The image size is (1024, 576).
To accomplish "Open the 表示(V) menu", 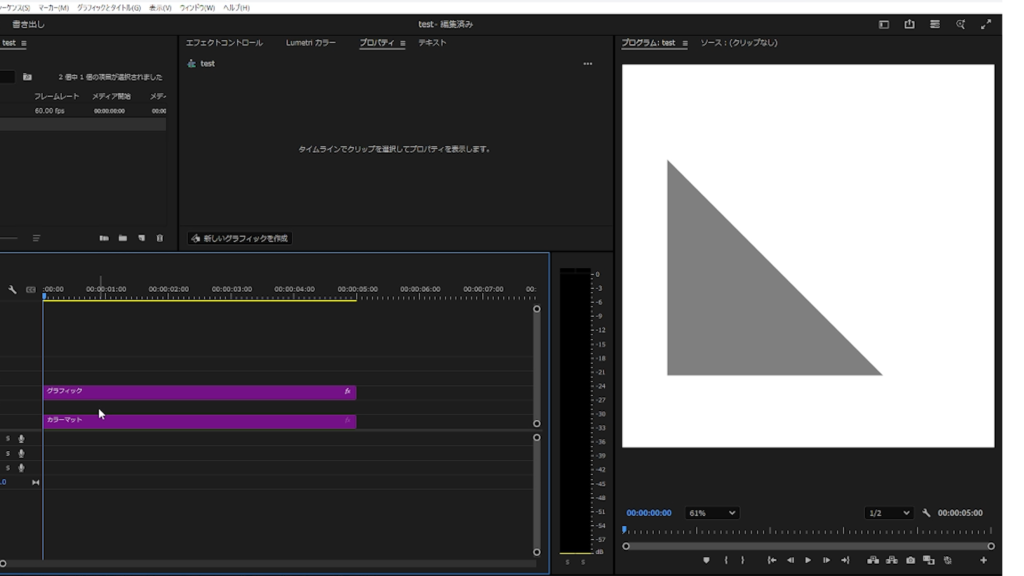I will [x=160, y=8].
